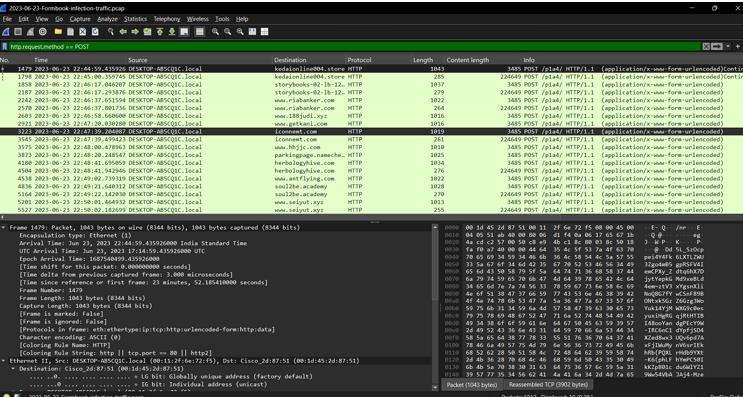Screen dimensions: 743x397
Task: Save this capture file
Action: click(x=71, y=32)
